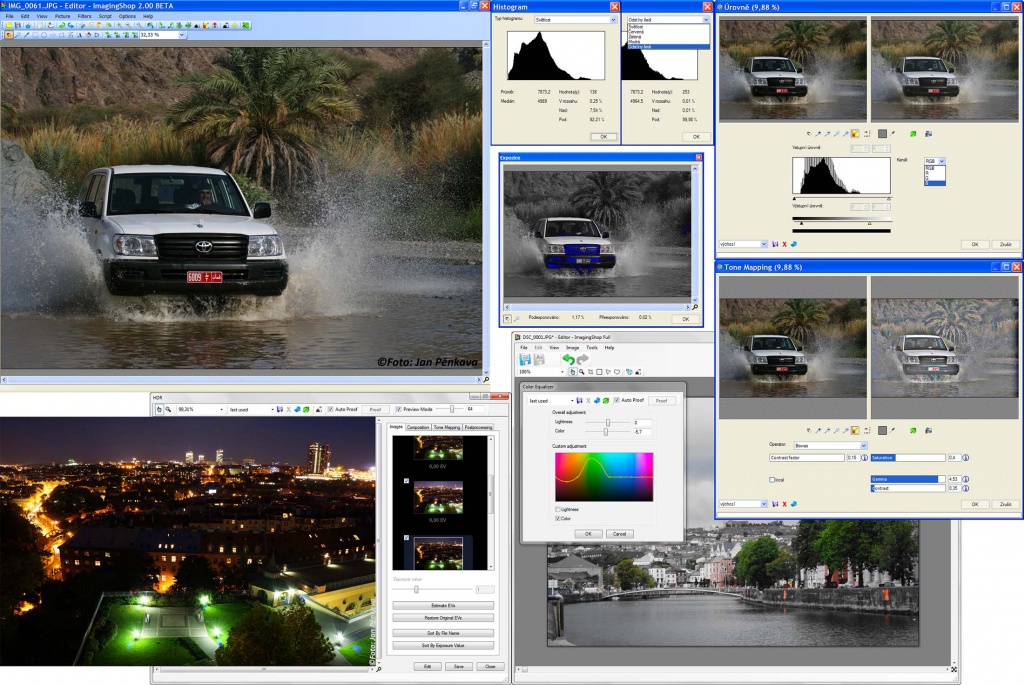
Task: Open the Filters menu in IMG_0061 Editor
Action: (84, 16)
